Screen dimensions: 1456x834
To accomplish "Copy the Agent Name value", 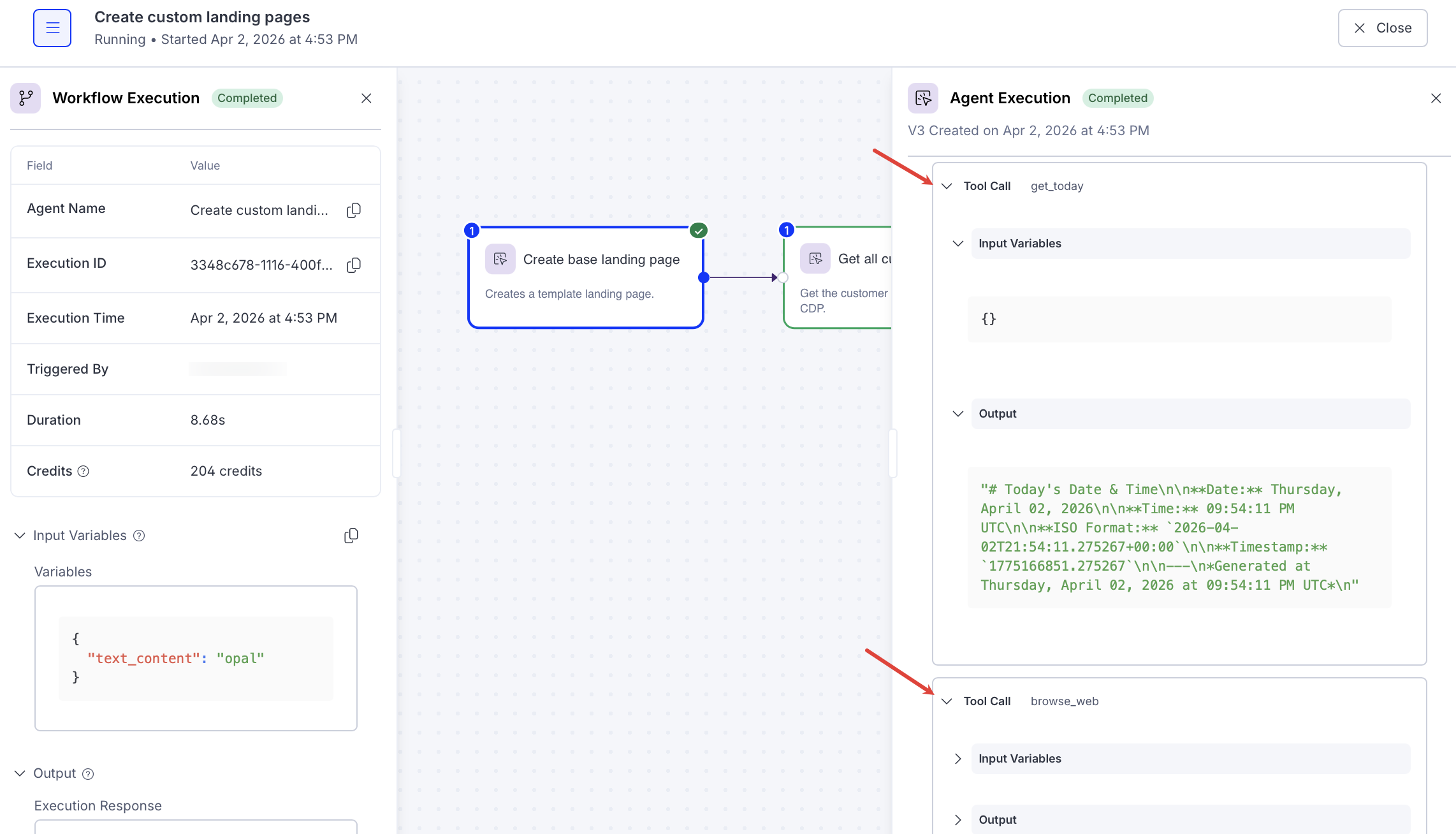I will (x=353, y=210).
